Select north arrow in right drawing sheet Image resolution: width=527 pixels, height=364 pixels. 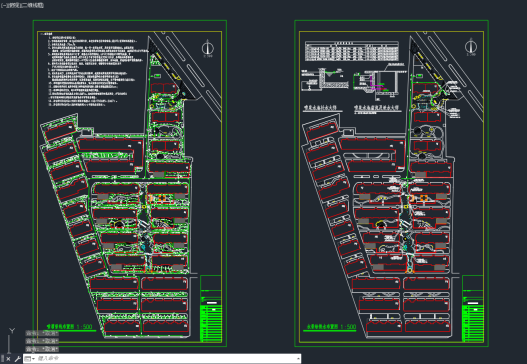(x=471, y=47)
